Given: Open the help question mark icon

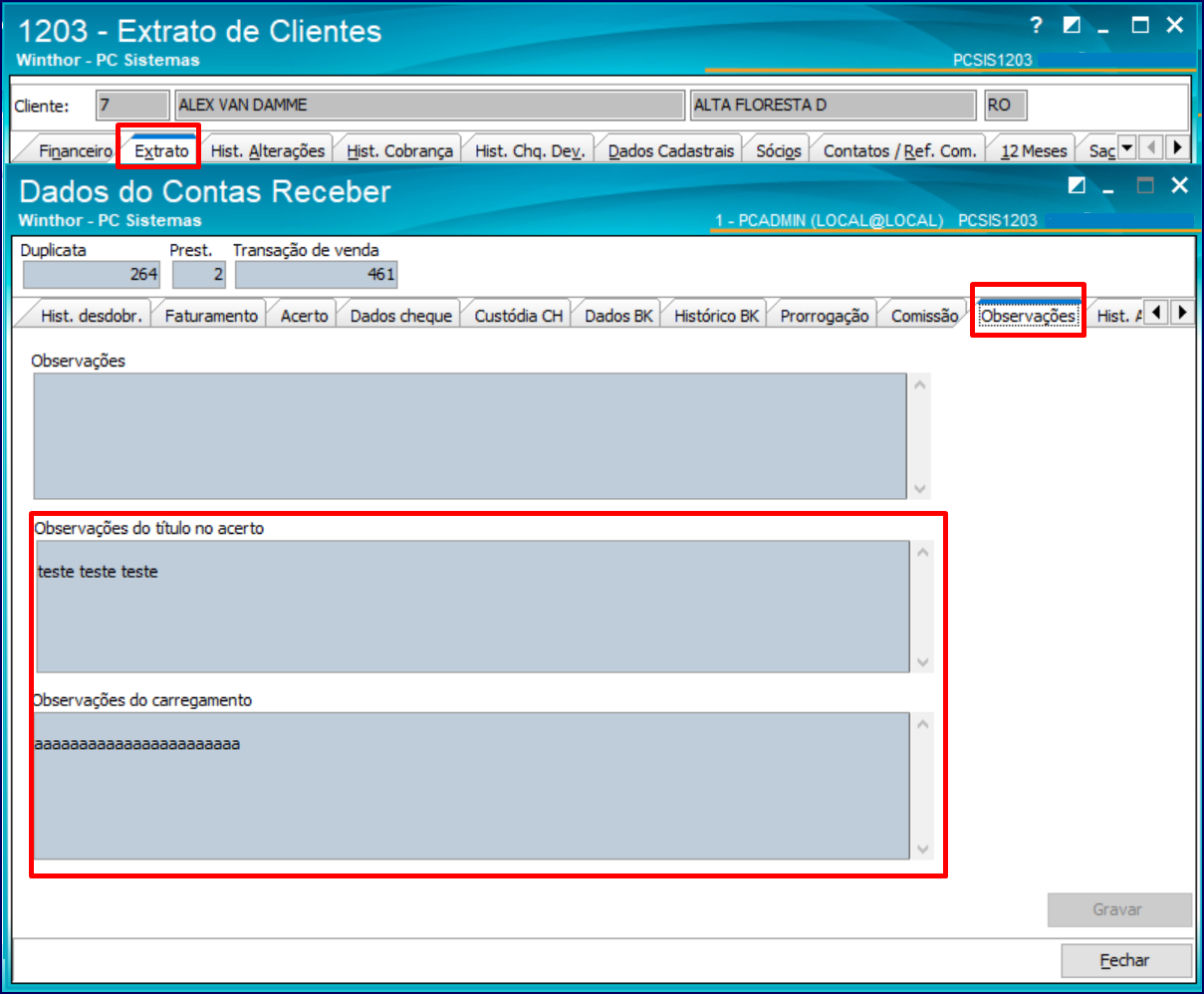Looking at the screenshot, I should (1036, 26).
